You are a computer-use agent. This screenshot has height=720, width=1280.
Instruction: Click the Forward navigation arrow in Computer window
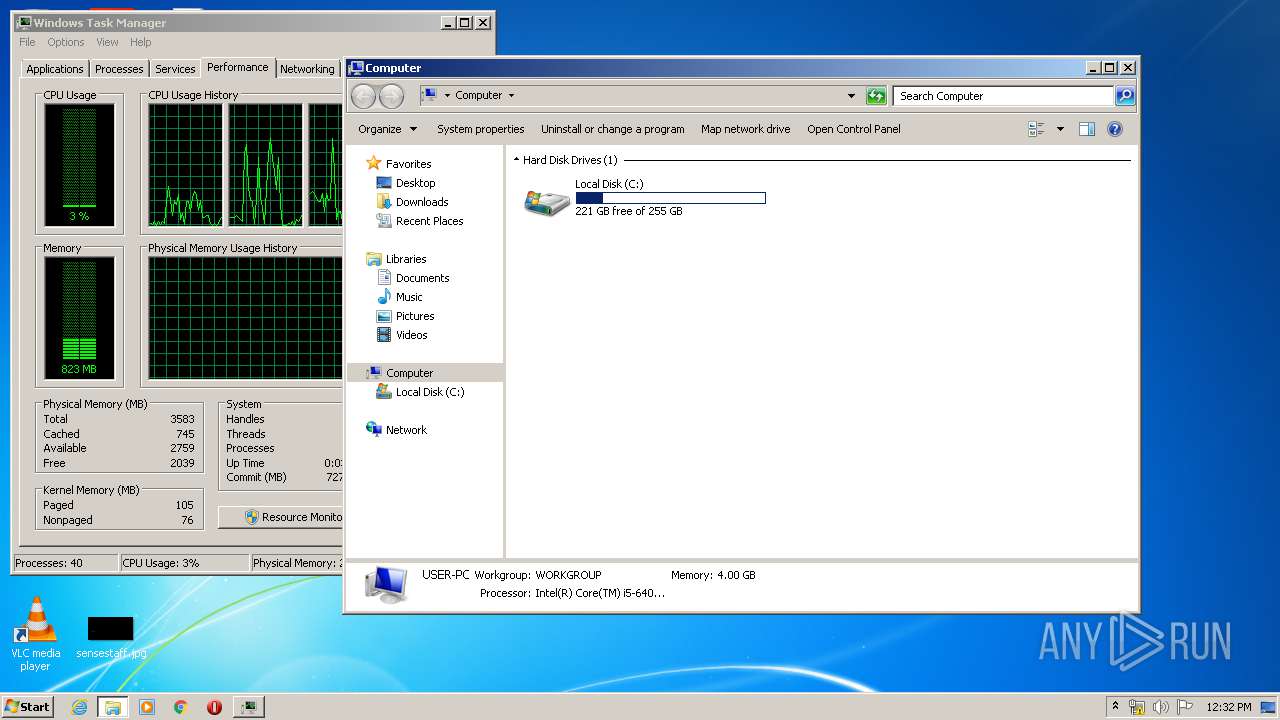coord(391,96)
